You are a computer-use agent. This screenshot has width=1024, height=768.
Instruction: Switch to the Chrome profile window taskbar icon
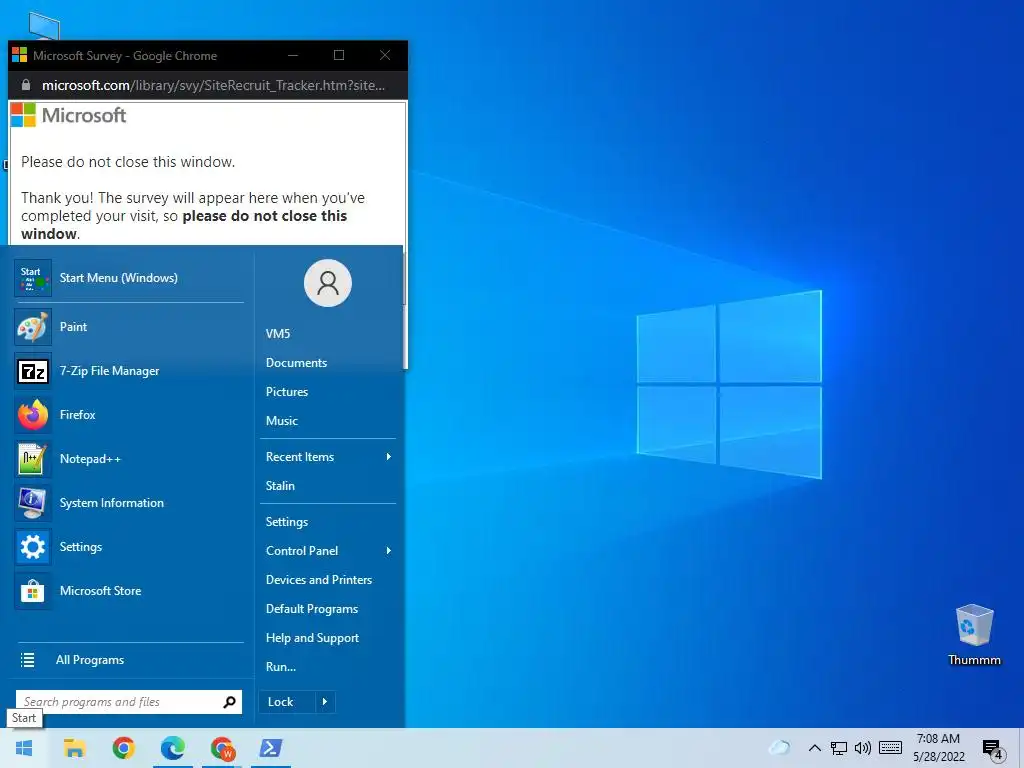tap(222, 748)
